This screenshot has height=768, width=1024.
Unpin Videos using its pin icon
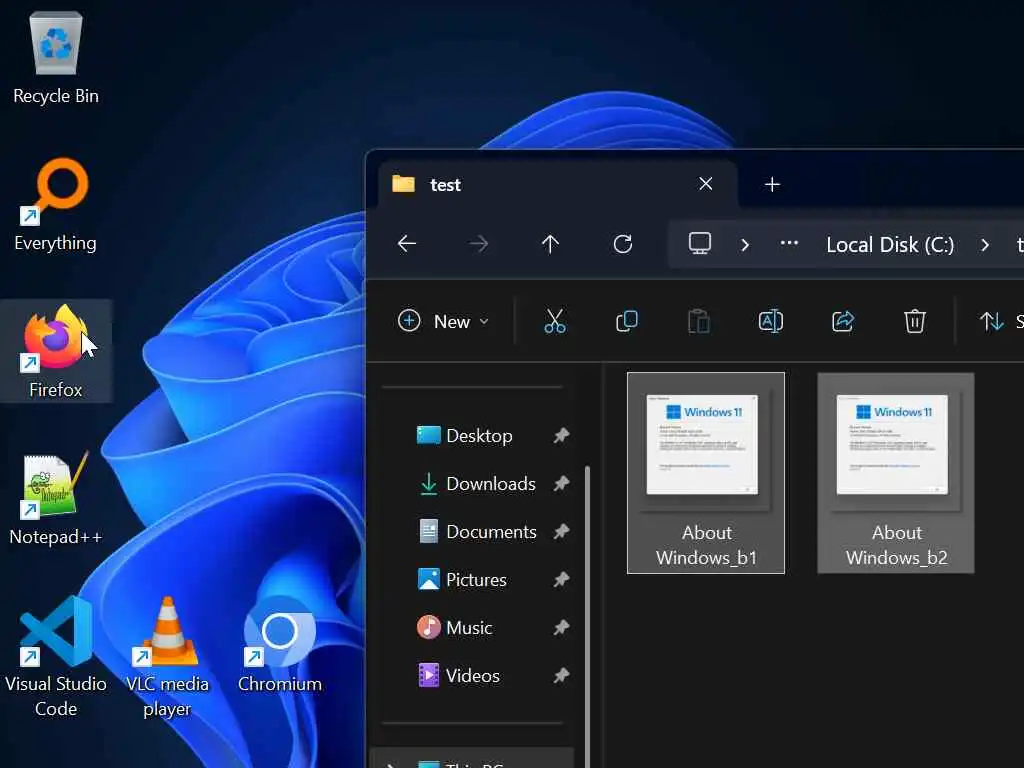click(x=562, y=676)
